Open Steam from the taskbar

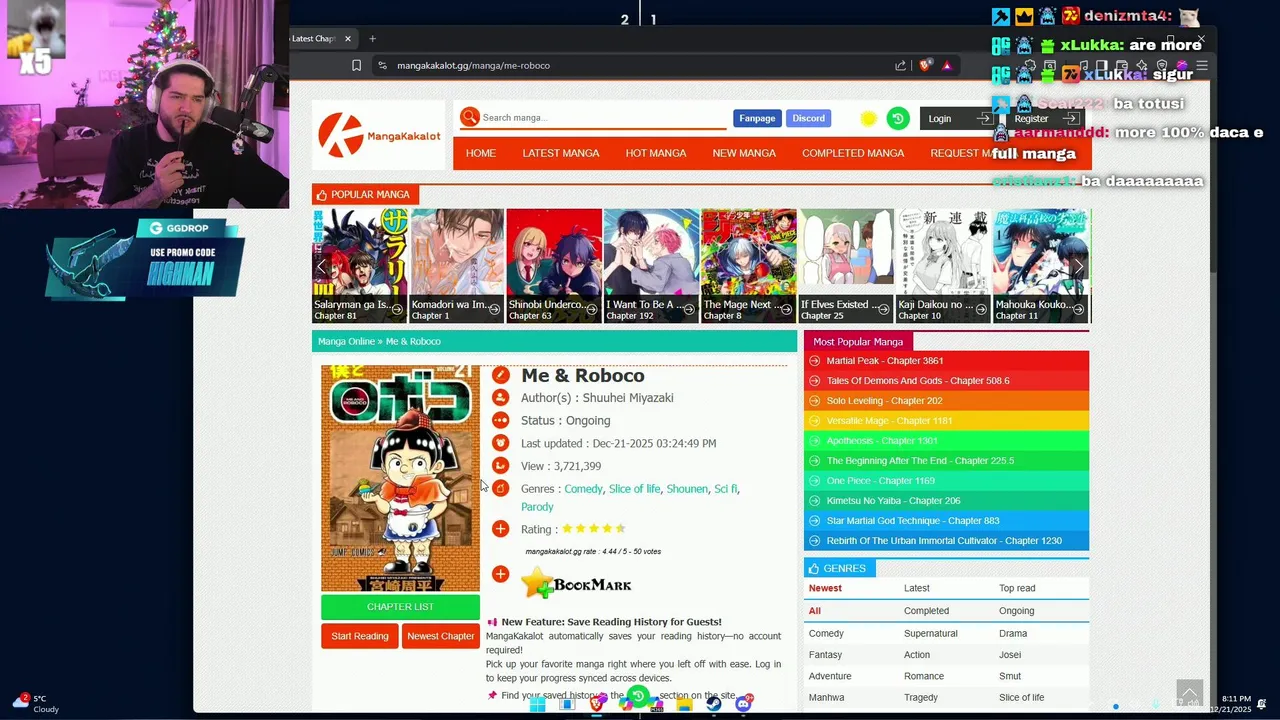coord(713,704)
